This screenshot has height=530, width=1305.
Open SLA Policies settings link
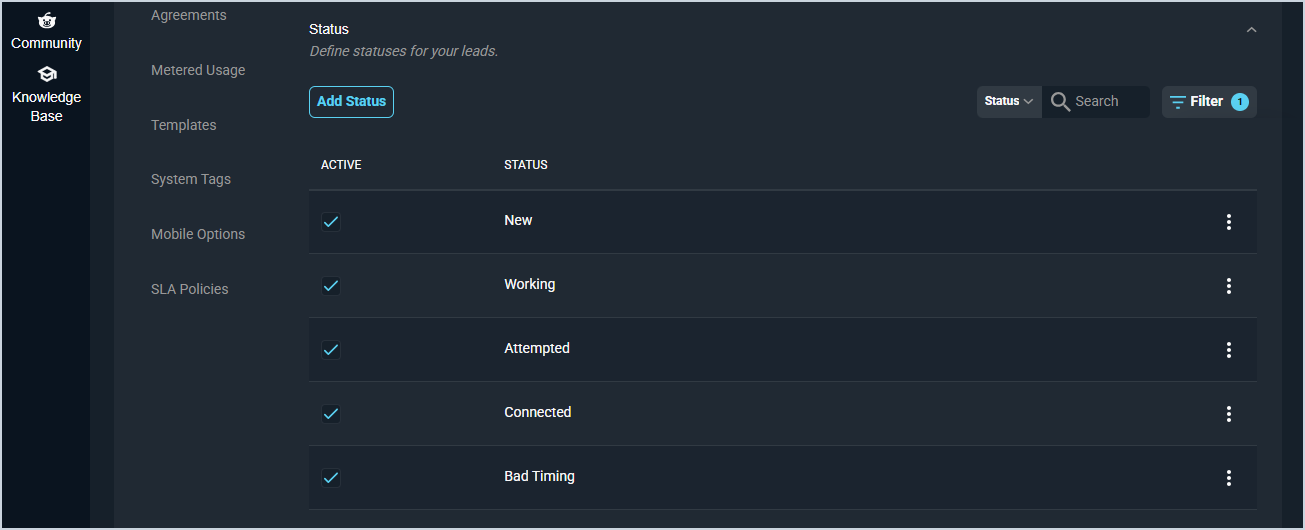[x=190, y=289]
